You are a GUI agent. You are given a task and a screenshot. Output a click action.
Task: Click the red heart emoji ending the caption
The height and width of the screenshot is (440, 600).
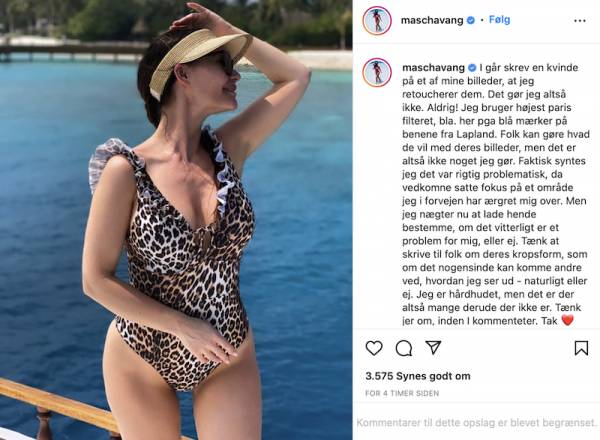coord(567,320)
